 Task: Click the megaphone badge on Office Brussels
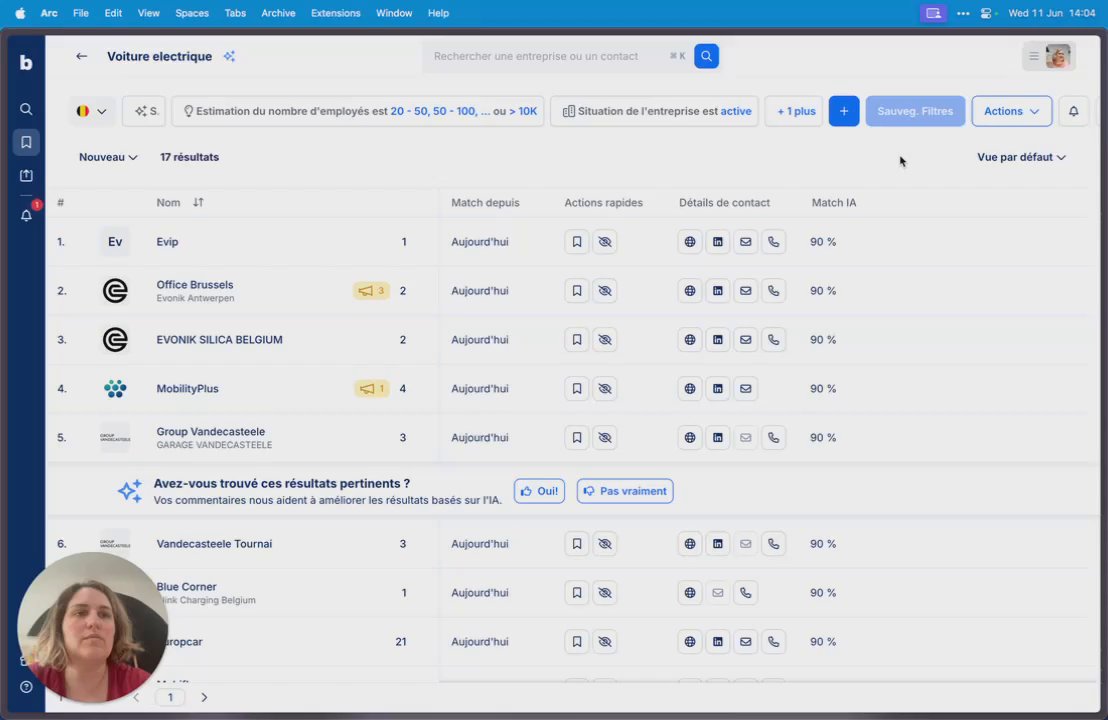point(371,290)
